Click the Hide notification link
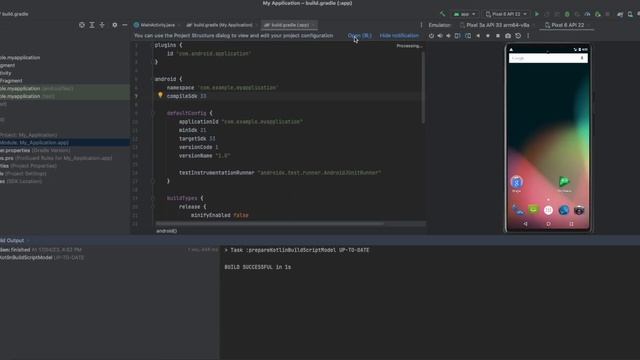 (399, 36)
